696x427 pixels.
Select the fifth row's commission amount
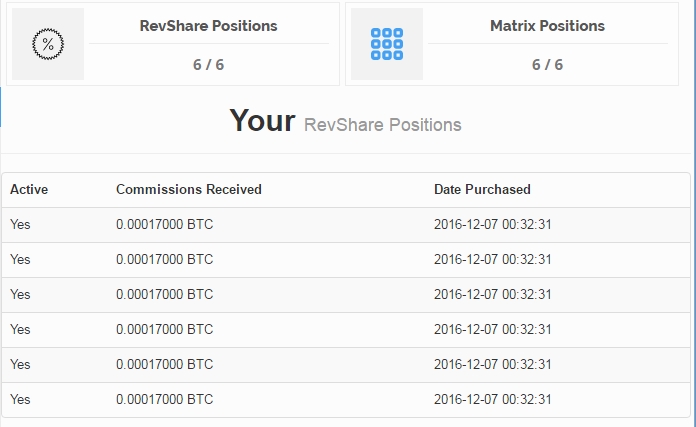[x=164, y=364]
